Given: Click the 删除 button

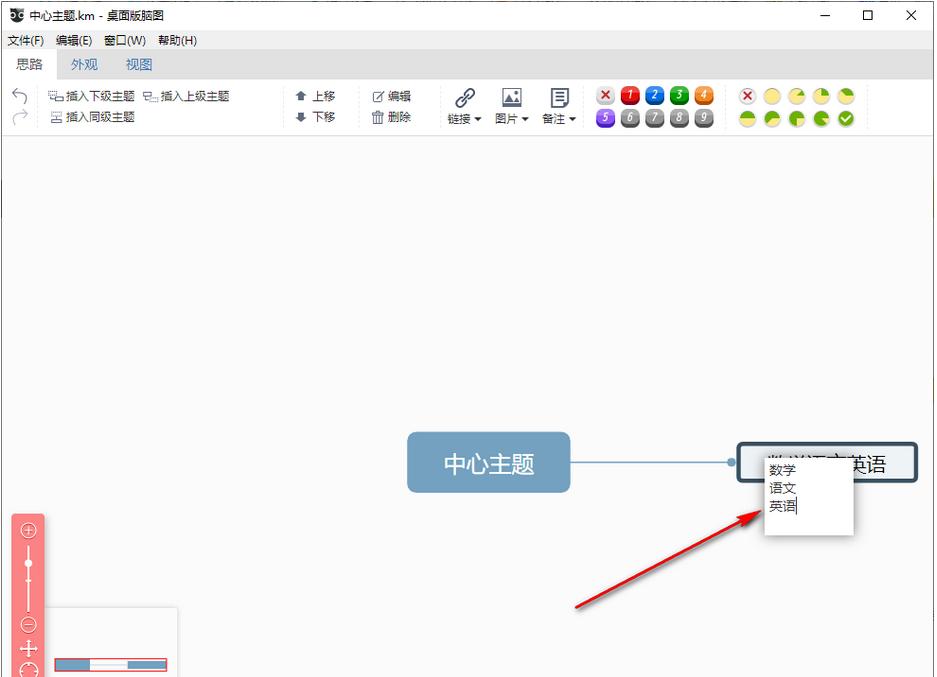Looking at the screenshot, I should click(x=391, y=117).
